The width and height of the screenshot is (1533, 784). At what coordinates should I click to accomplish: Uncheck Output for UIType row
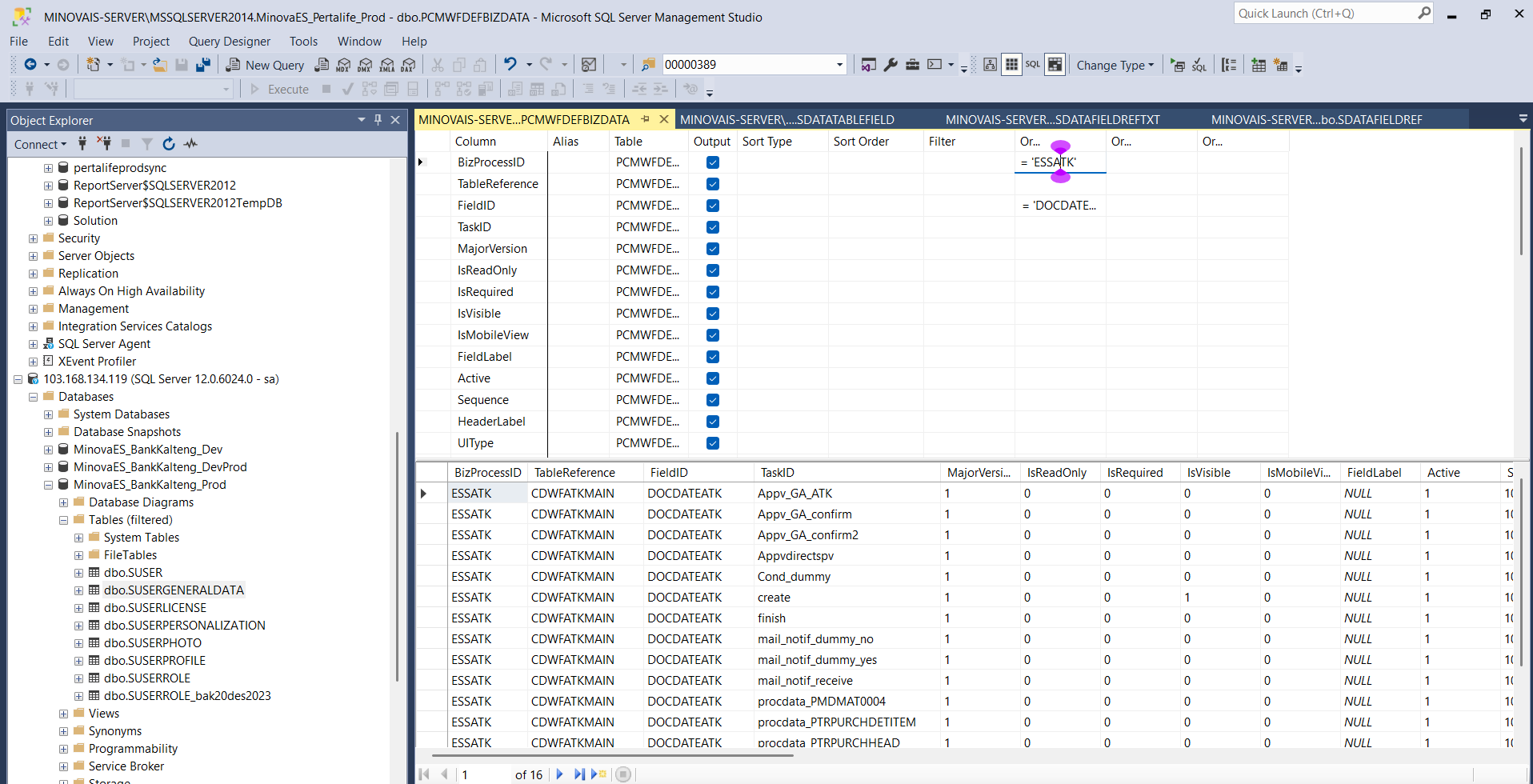(x=713, y=443)
